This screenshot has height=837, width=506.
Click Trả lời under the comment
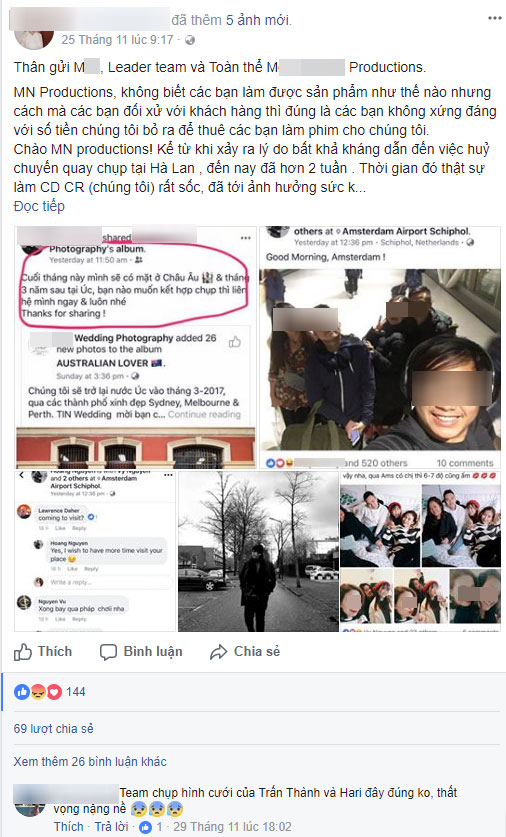[x=112, y=826]
